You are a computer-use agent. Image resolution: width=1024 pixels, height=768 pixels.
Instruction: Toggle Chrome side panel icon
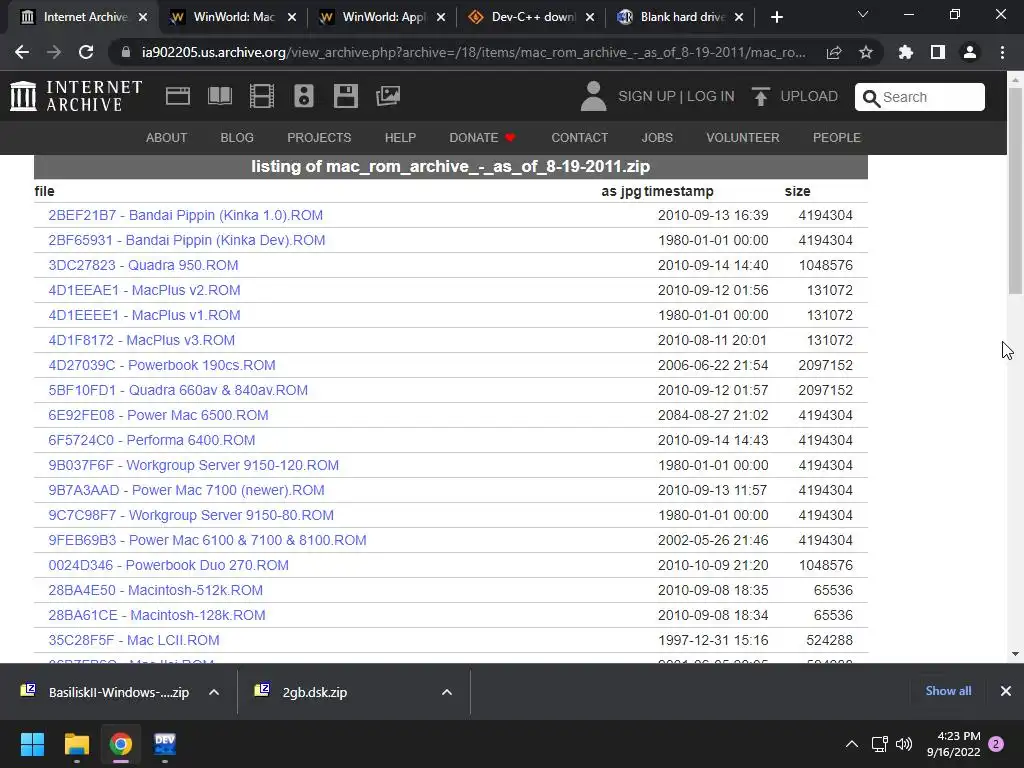[x=938, y=52]
